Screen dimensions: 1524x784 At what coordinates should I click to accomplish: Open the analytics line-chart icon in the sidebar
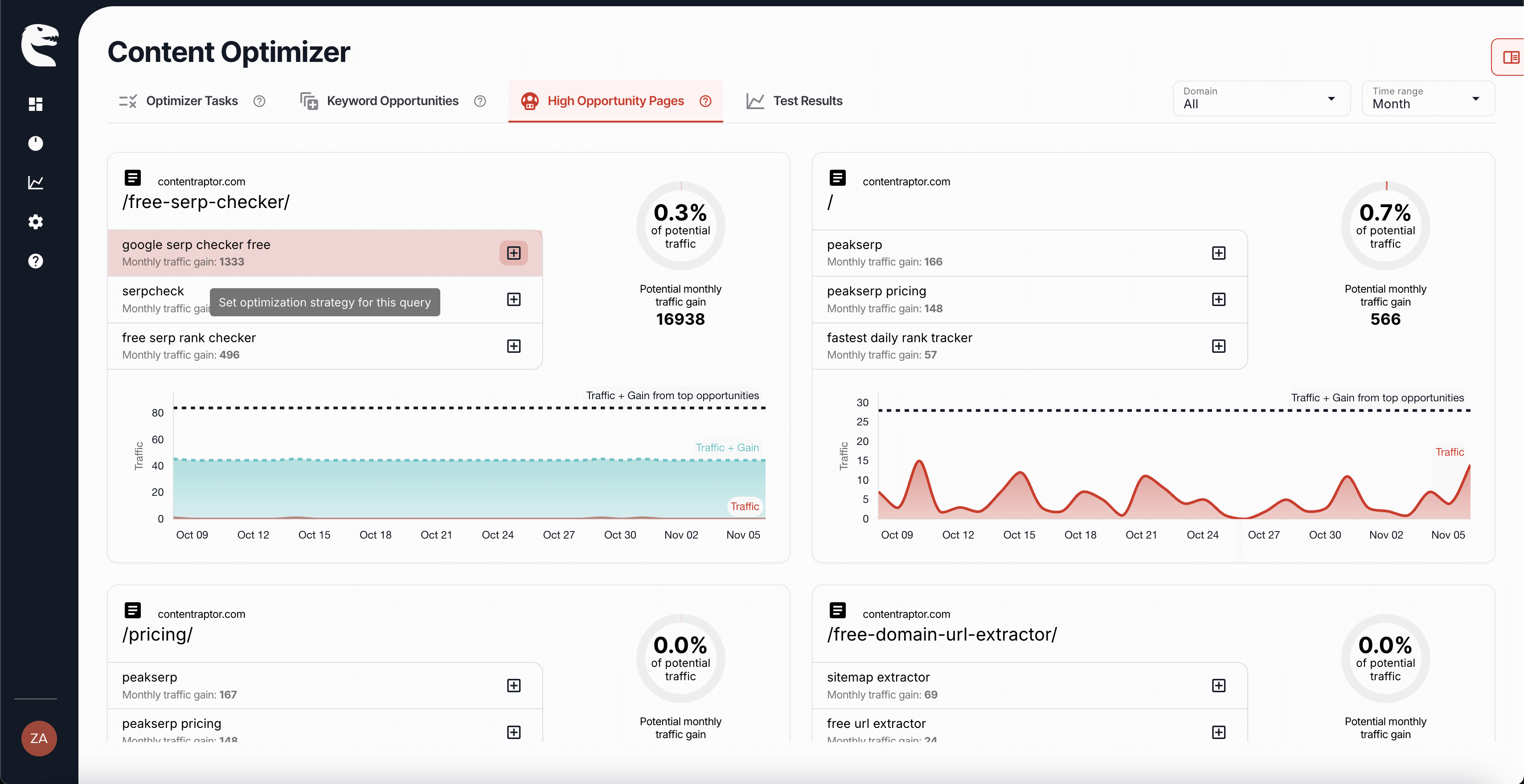click(36, 183)
